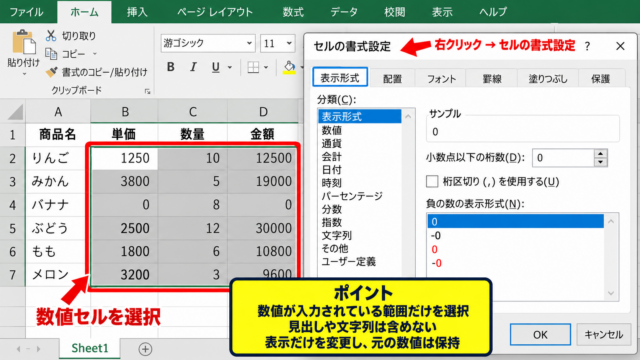Click the Cut scissors icon
The height and width of the screenshot is (360, 640).
tap(51, 36)
